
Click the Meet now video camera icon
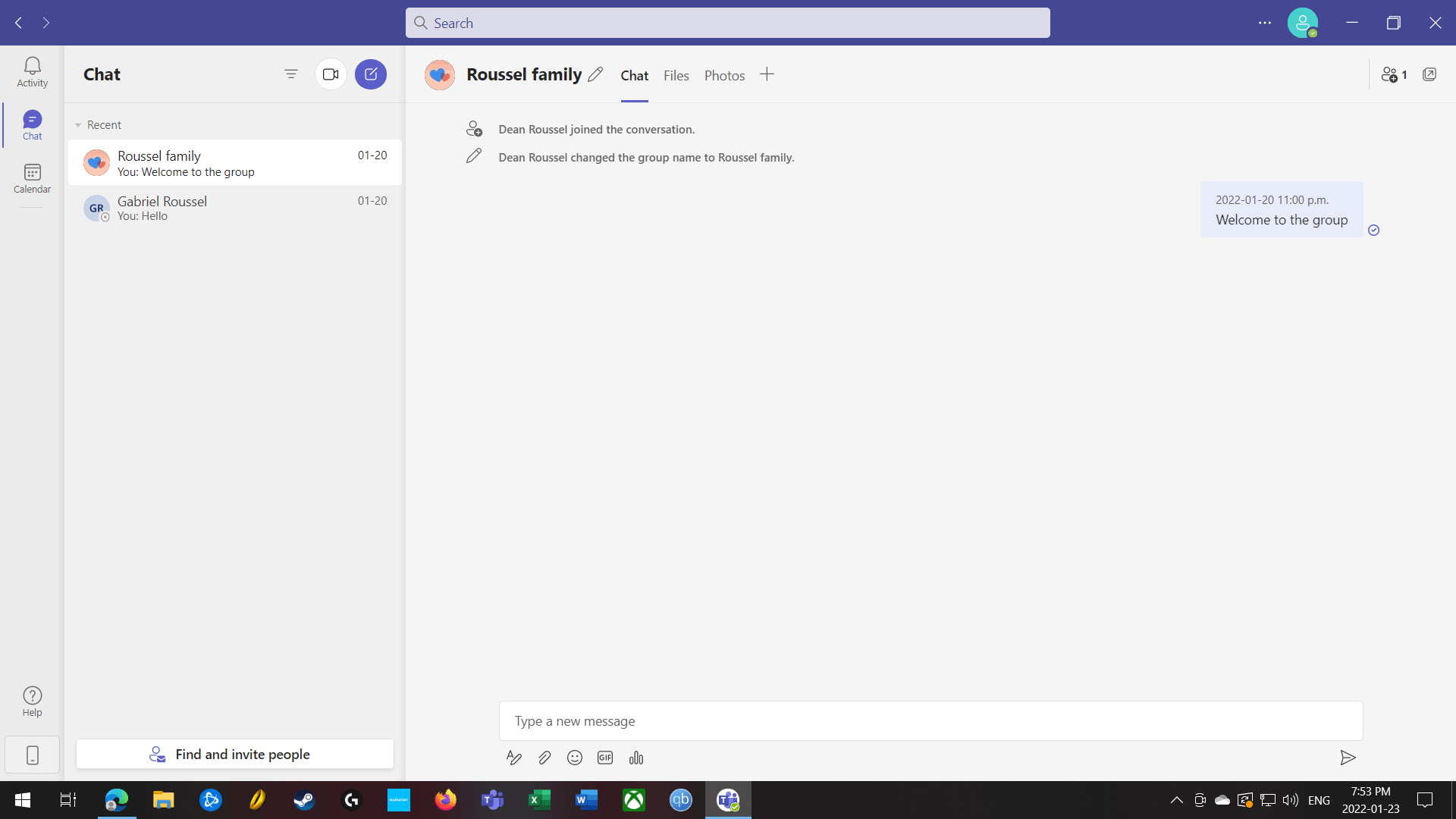(x=331, y=74)
